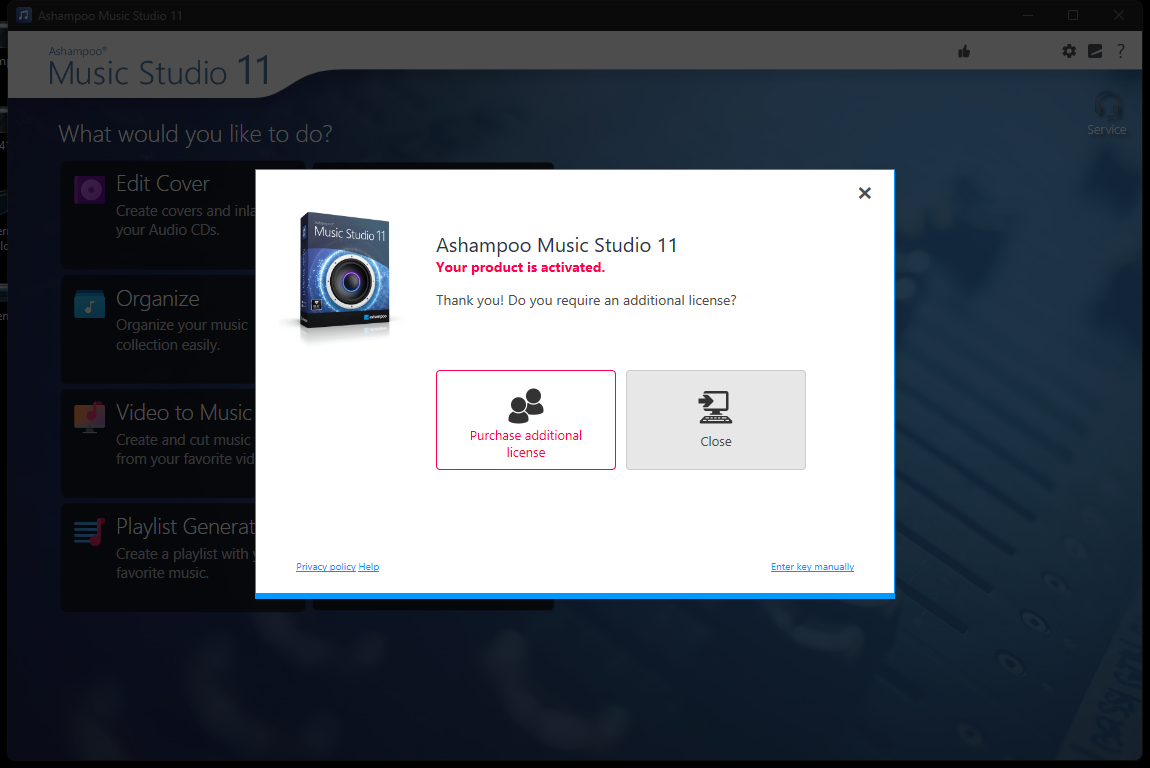Click the thumbs-up like icon
This screenshot has height=768, width=1150.
tap(964, 51)
